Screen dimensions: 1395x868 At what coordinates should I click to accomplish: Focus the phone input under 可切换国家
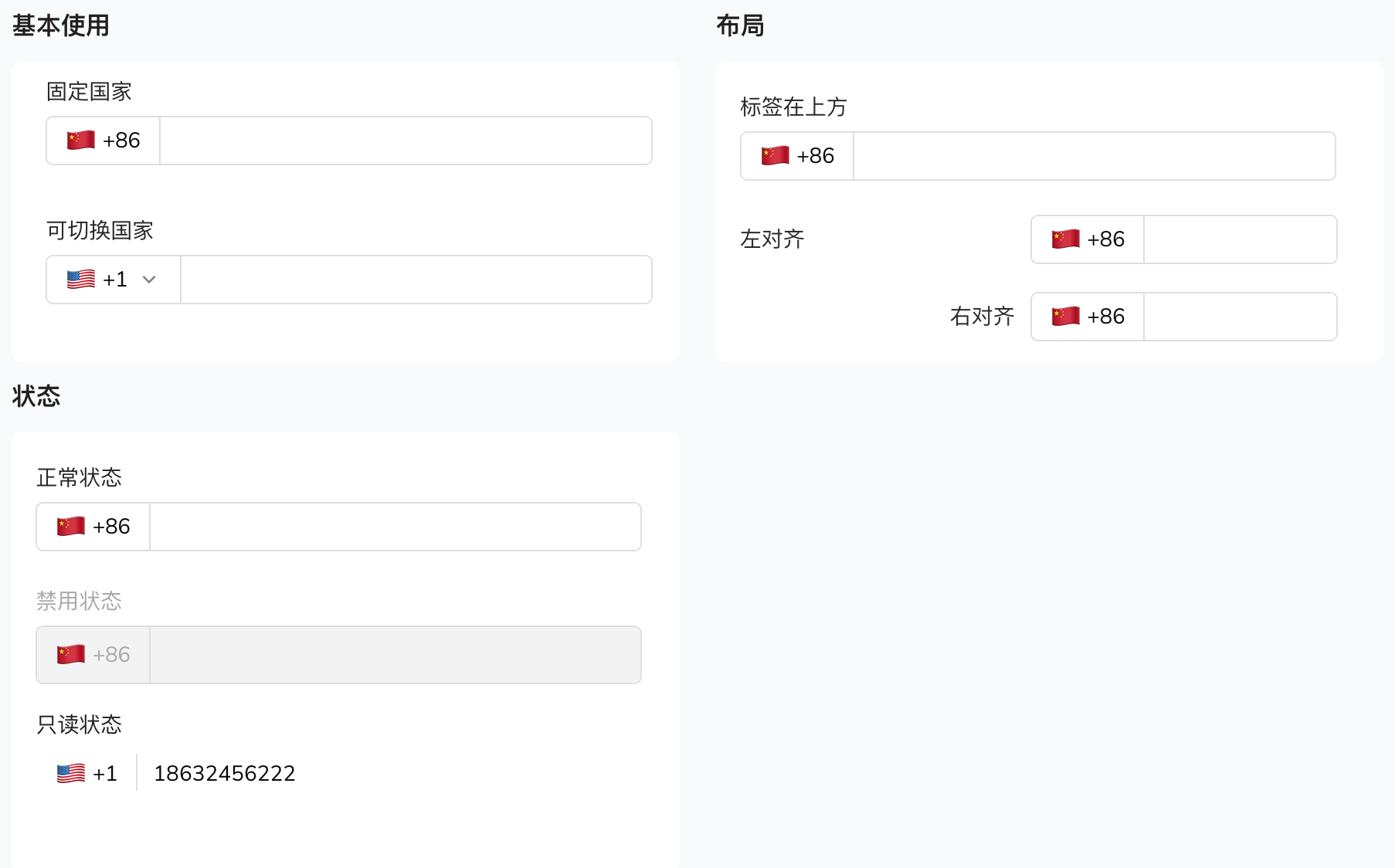coord(416,280)
